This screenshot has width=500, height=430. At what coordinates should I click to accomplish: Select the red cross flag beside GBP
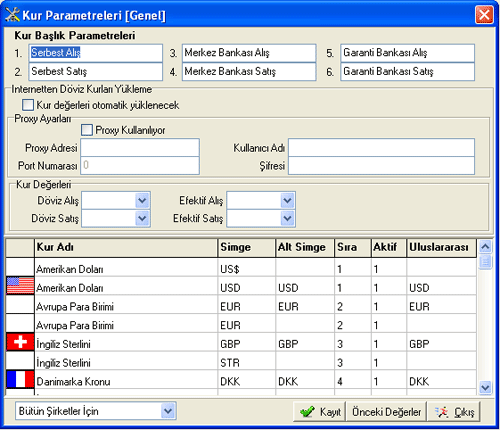pos(20,342)
